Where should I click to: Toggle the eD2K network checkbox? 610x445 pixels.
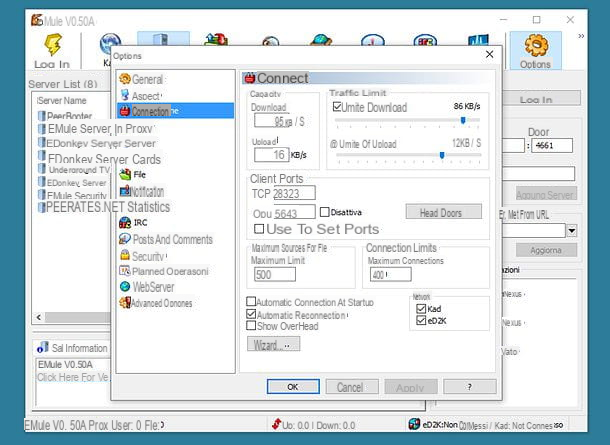coord(421,321)
